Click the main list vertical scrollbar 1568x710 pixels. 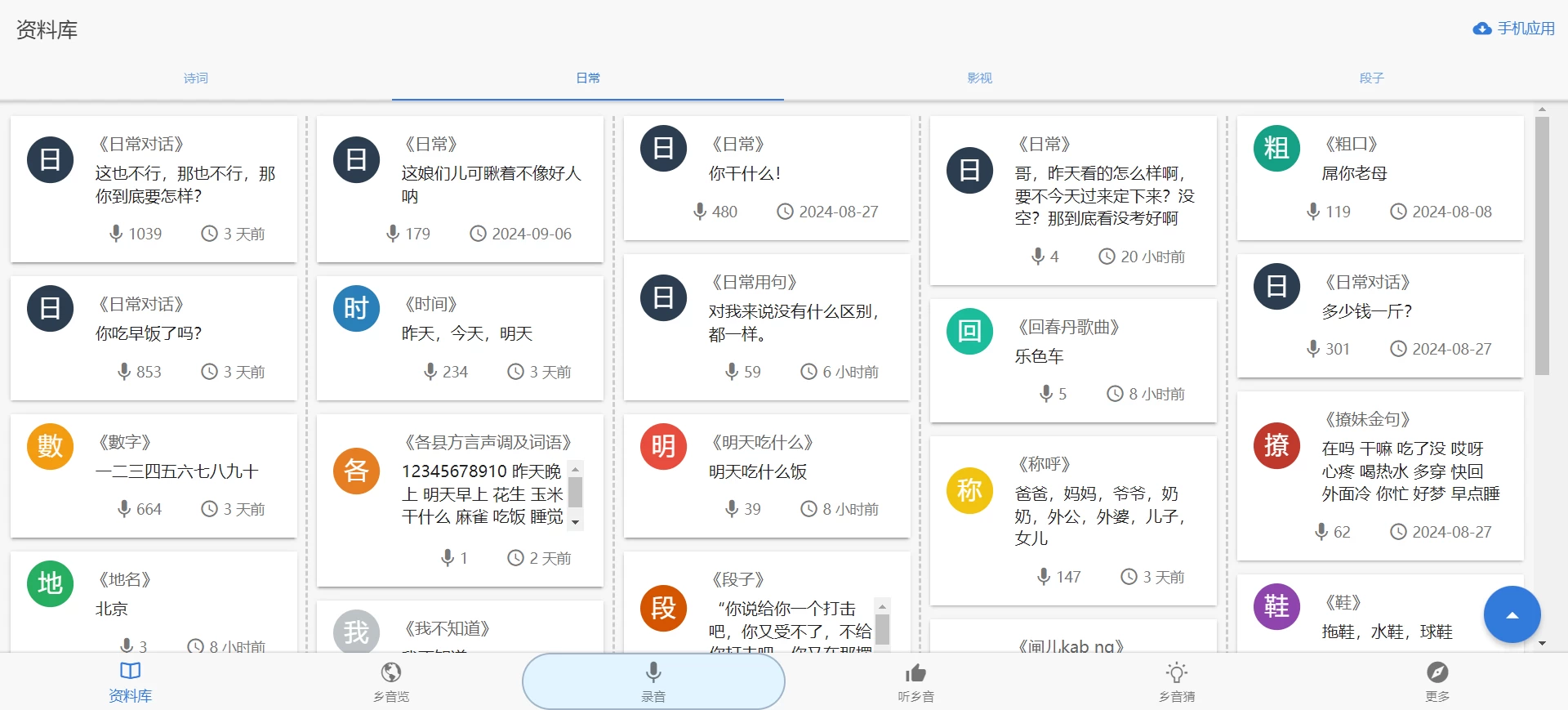[1542, 245]
